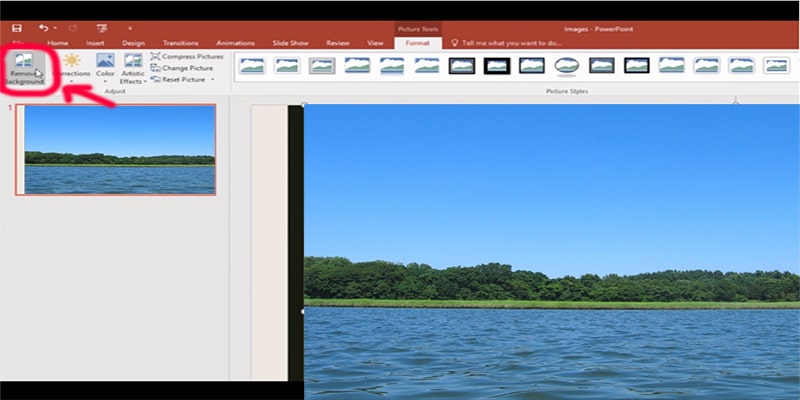Apply the Simple Frame Black picture style
Screen dimensions: 800x400
click(x=532, y=65)
